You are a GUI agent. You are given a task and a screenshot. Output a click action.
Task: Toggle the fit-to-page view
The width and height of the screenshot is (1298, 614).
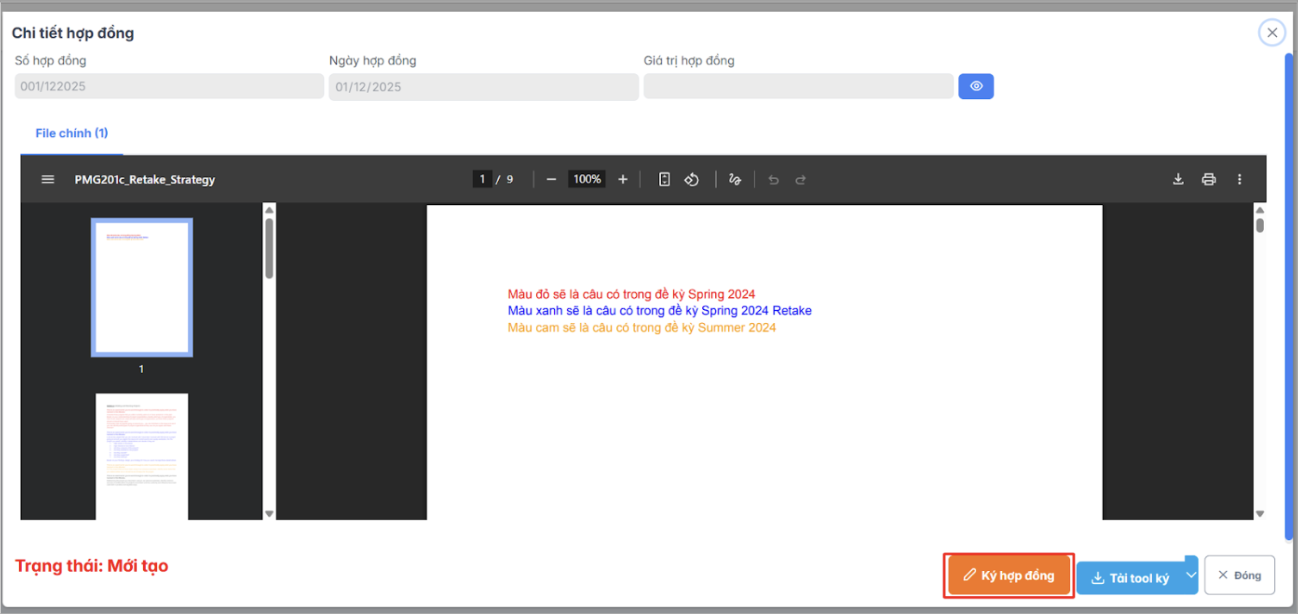click(664, 179)
